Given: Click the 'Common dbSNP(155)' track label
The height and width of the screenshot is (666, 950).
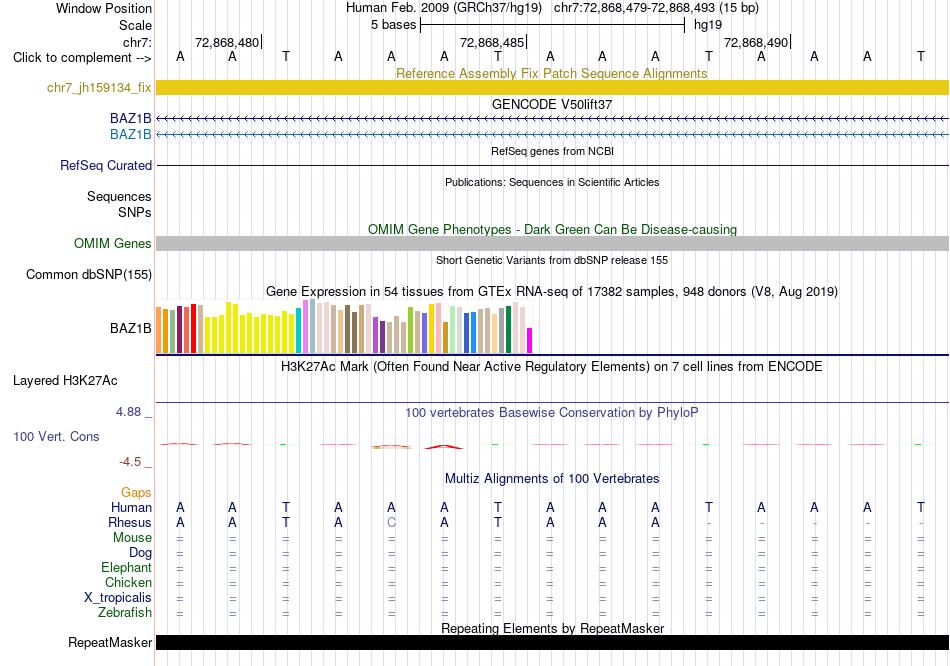Looking at the screenshot, I should tap(88, 275).
